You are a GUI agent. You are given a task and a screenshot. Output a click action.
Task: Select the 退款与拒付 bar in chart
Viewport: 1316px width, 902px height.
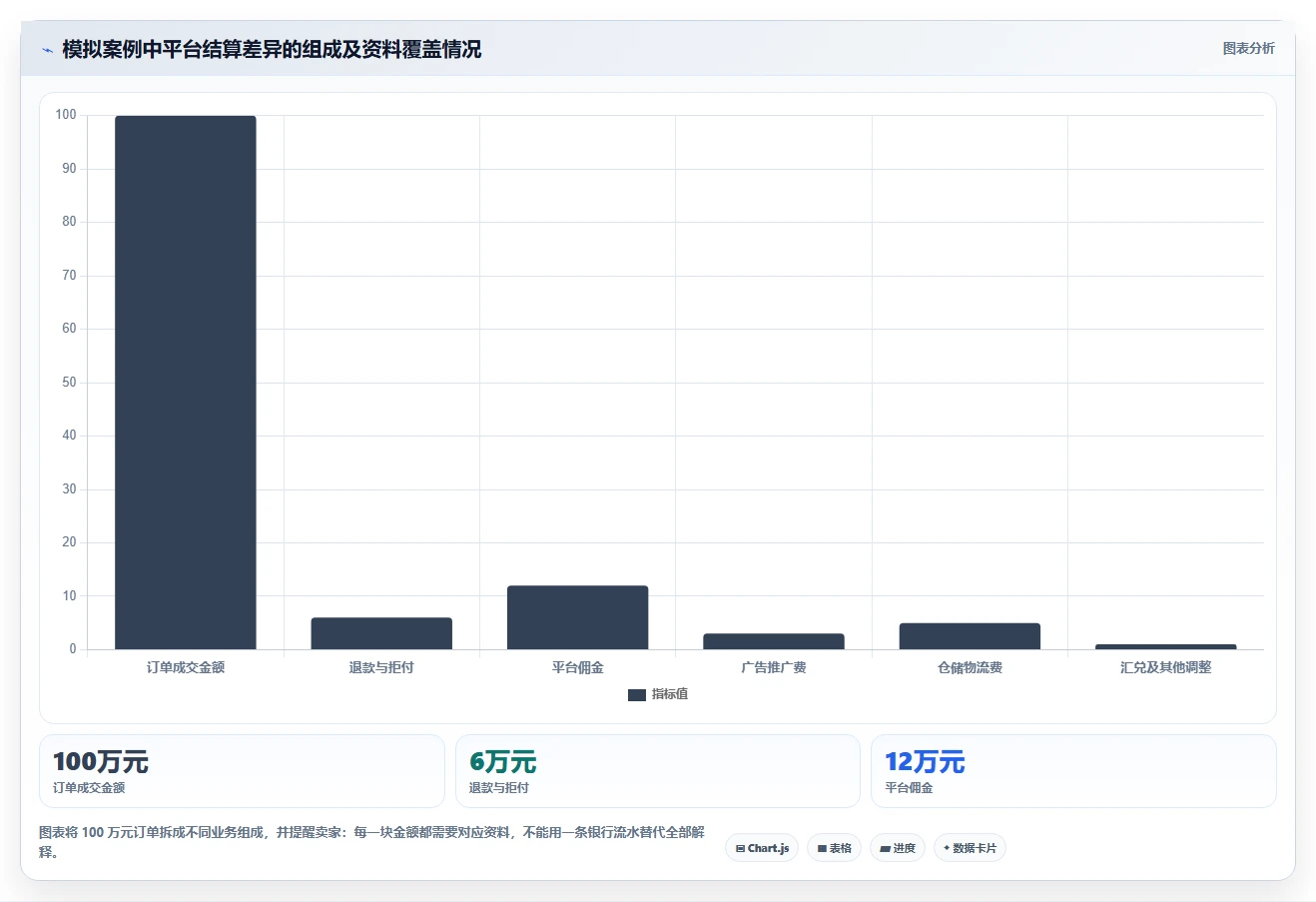381,633
